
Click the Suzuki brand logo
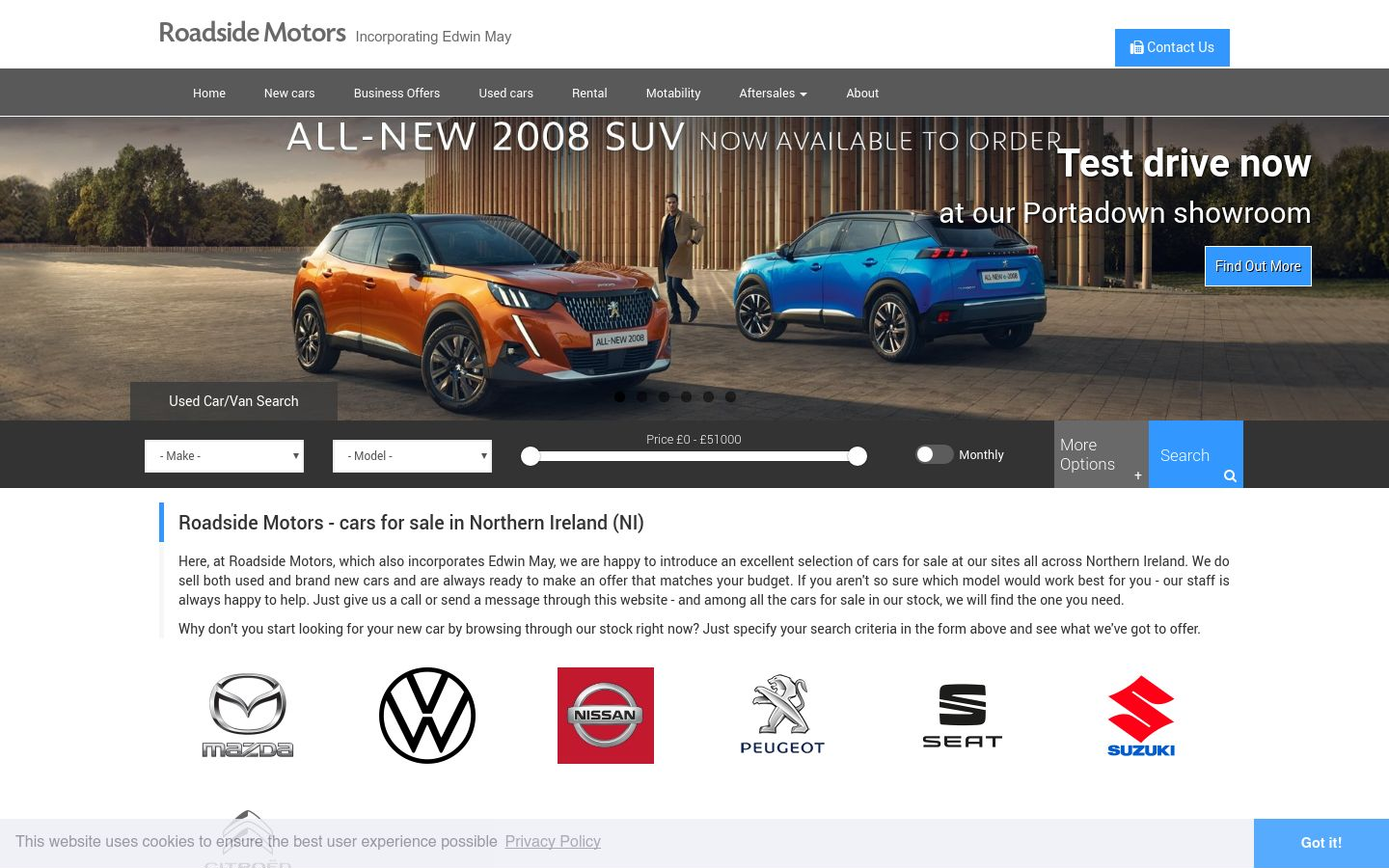[x=1141, y=716]
